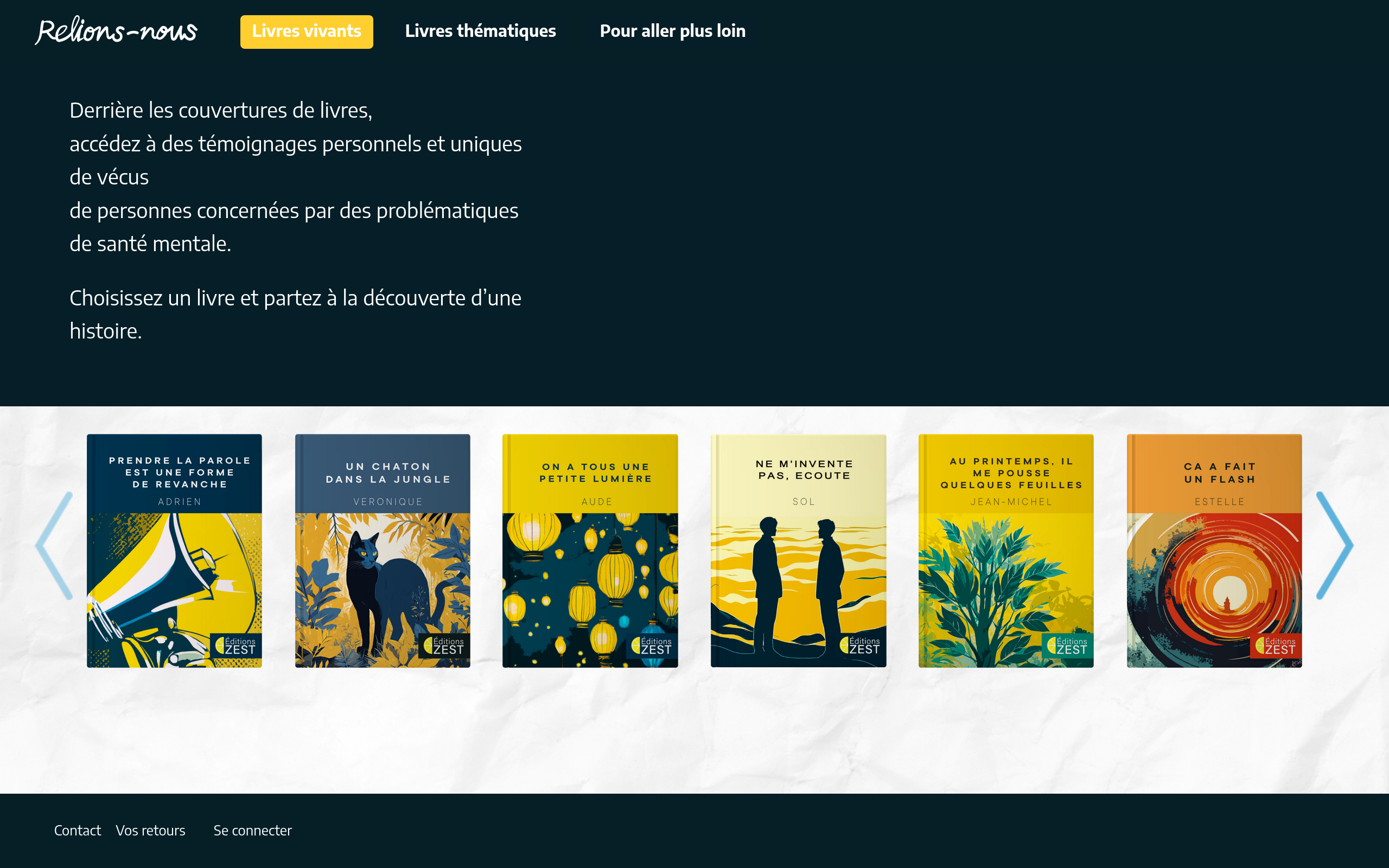The width and height of the screenshot is (1389, 868).
Task: Click the author name JEAN-MICHEL
Action: click(x=1011, y=502)
